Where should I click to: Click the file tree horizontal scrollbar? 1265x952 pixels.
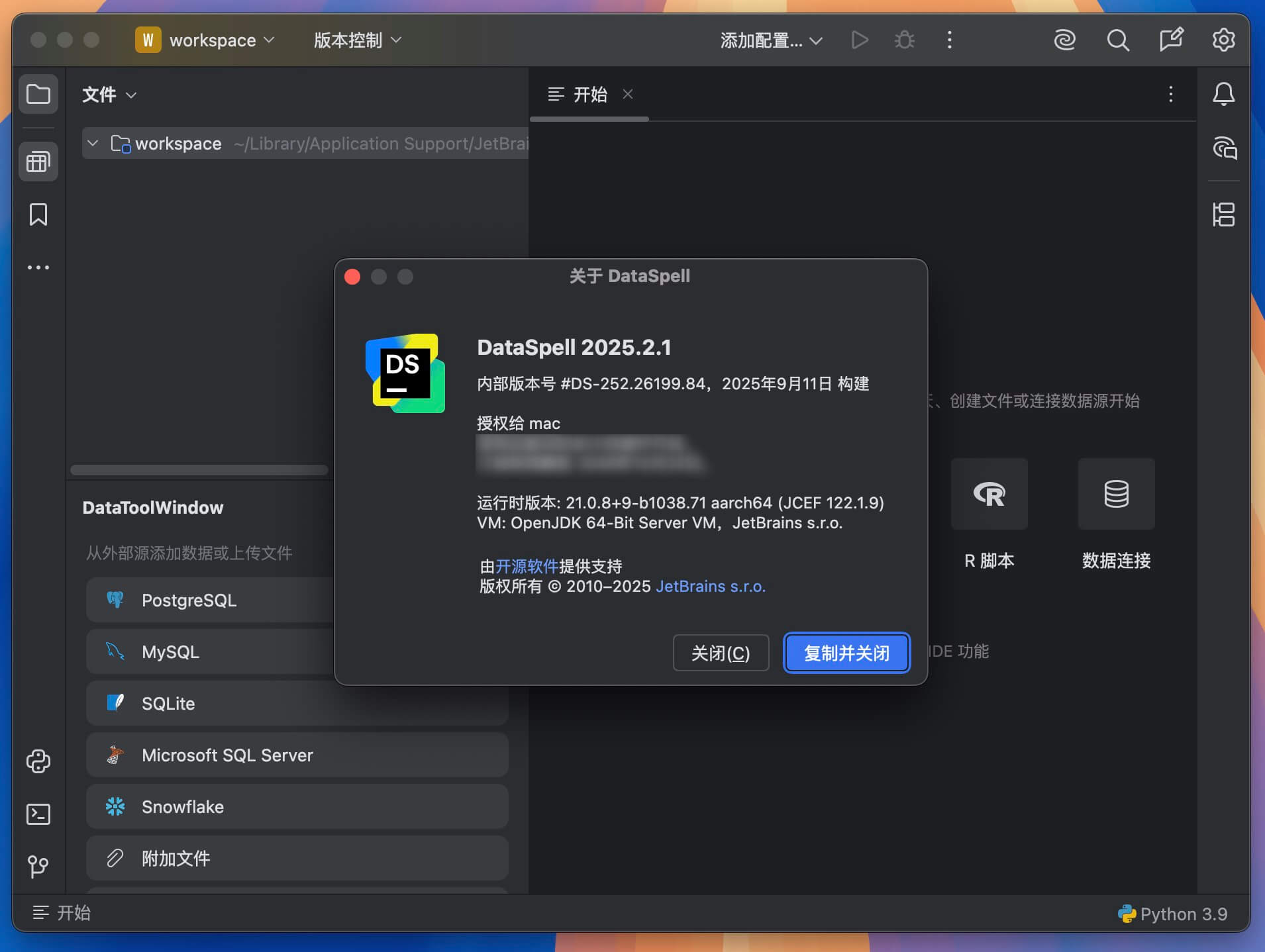point(199,470)
